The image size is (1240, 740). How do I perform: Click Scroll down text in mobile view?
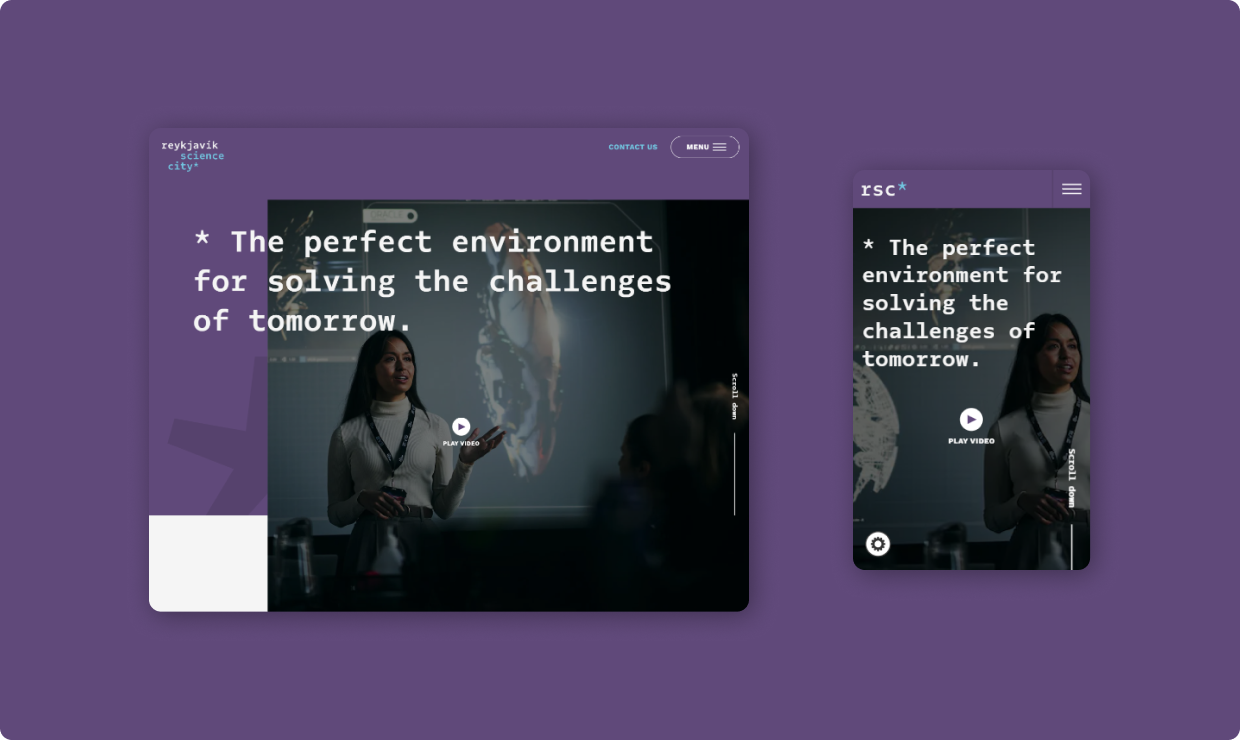pyautogui.click(x=1071, y=478)
